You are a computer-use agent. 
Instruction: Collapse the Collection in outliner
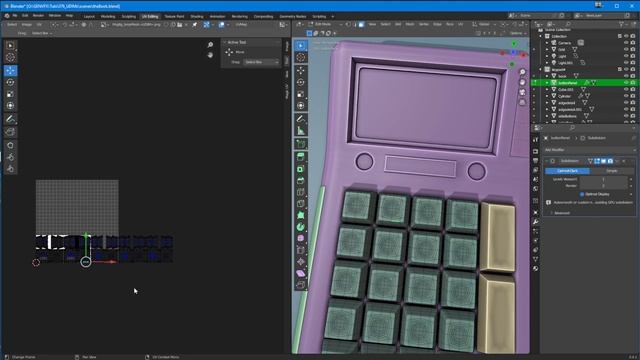[x=541, y=36]
